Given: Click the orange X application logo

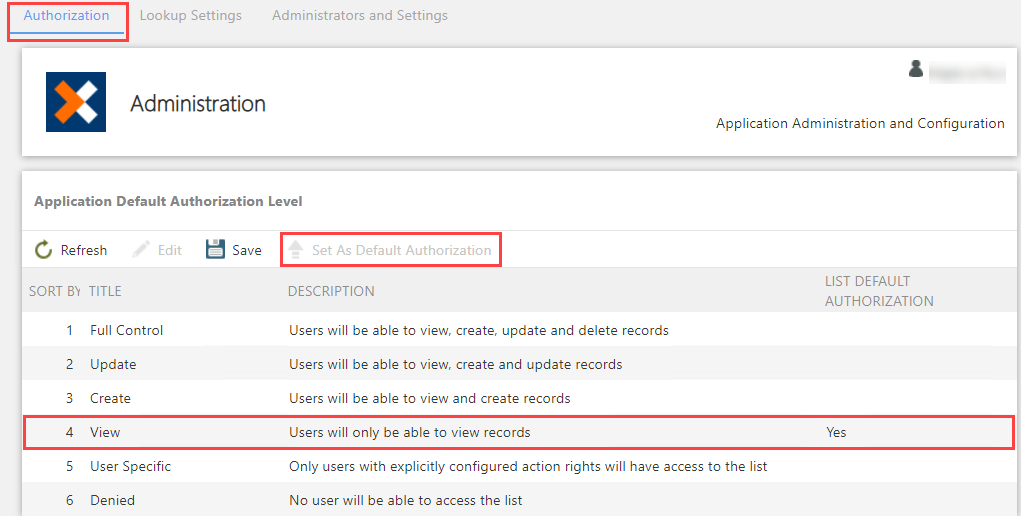Looking at the screenshot, I should (76, 102).
